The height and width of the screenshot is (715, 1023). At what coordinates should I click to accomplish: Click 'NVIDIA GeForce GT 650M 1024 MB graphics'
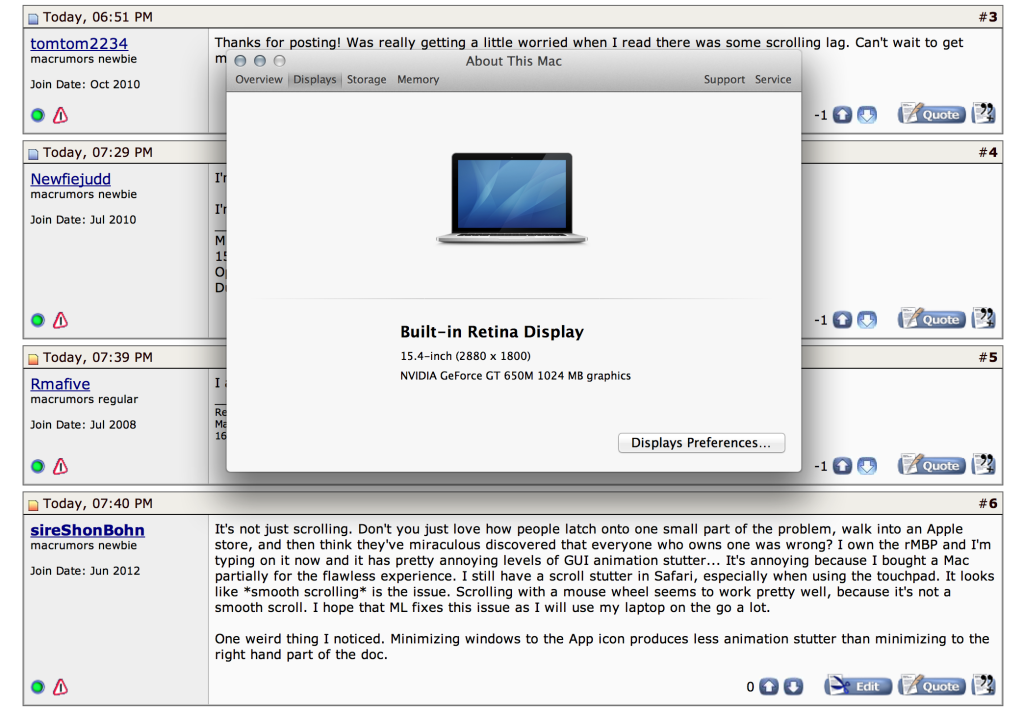click(x=515, y=376)
